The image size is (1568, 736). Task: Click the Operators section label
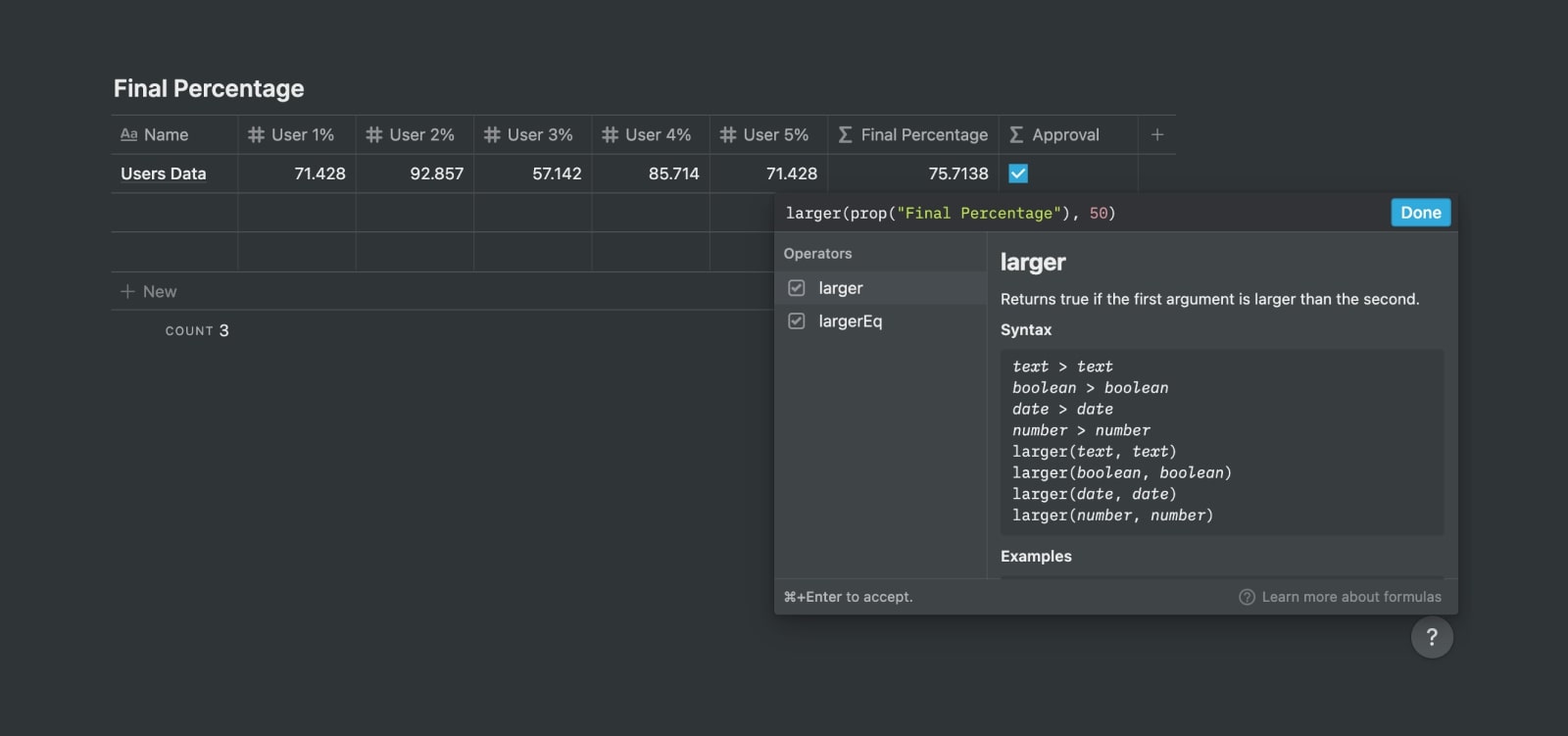[818, 253]
